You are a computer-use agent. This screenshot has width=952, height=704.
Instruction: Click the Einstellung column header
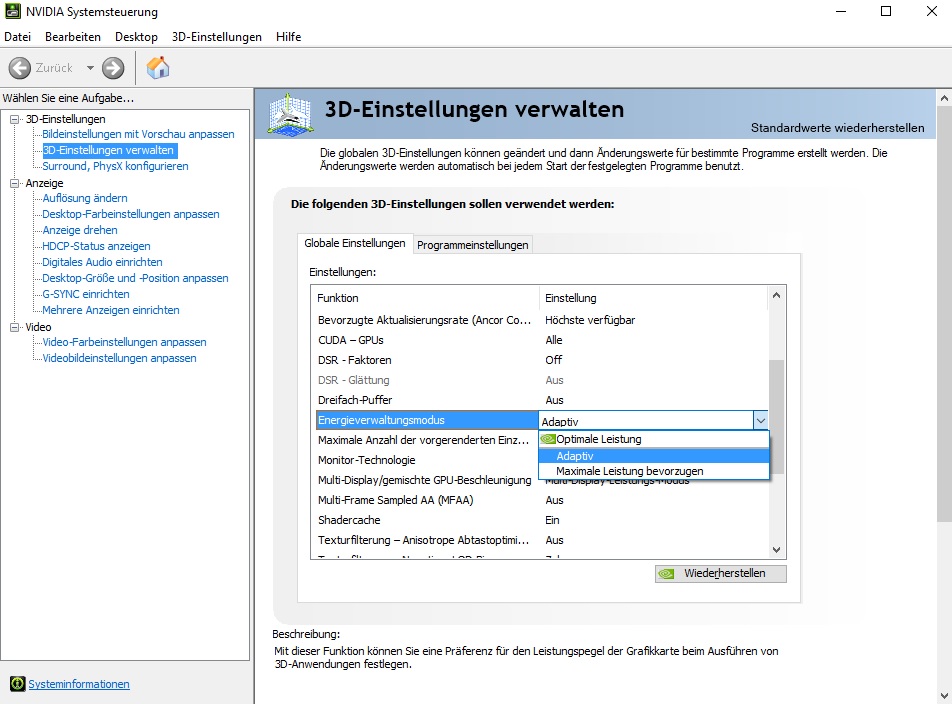(x=654, y=298)
